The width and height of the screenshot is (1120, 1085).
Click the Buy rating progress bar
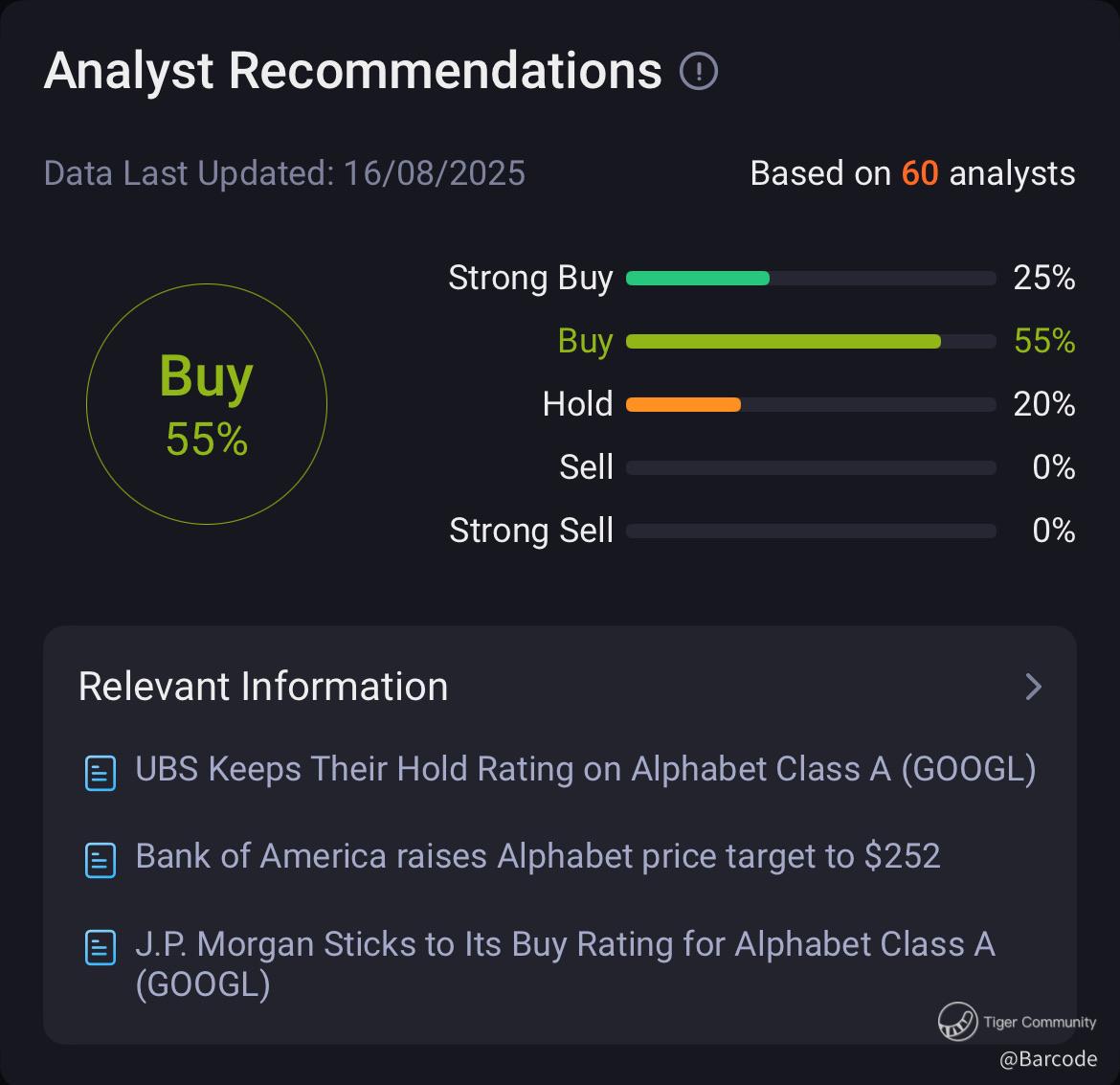click(x=783, y=342)
